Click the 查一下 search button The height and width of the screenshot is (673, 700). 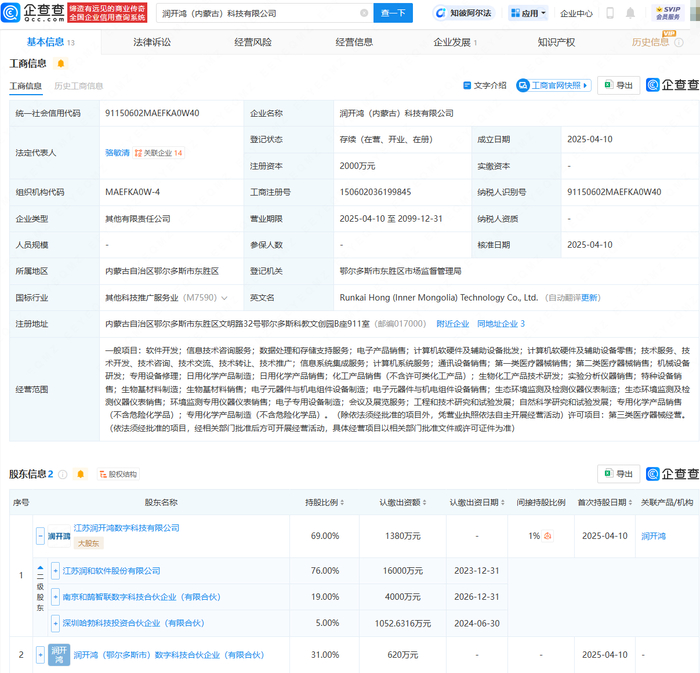pos(393,13)
